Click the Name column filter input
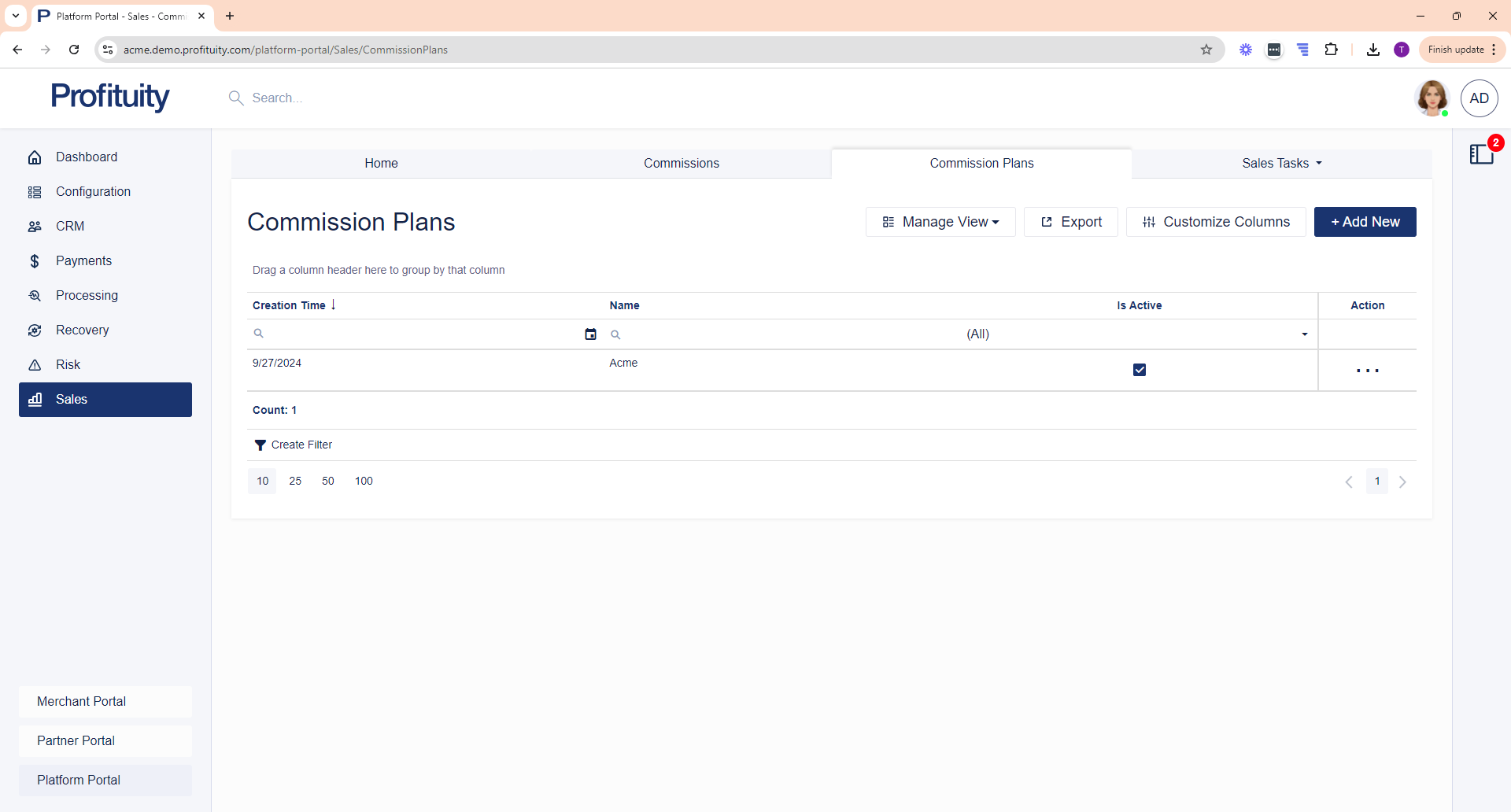 pos(787,334)
